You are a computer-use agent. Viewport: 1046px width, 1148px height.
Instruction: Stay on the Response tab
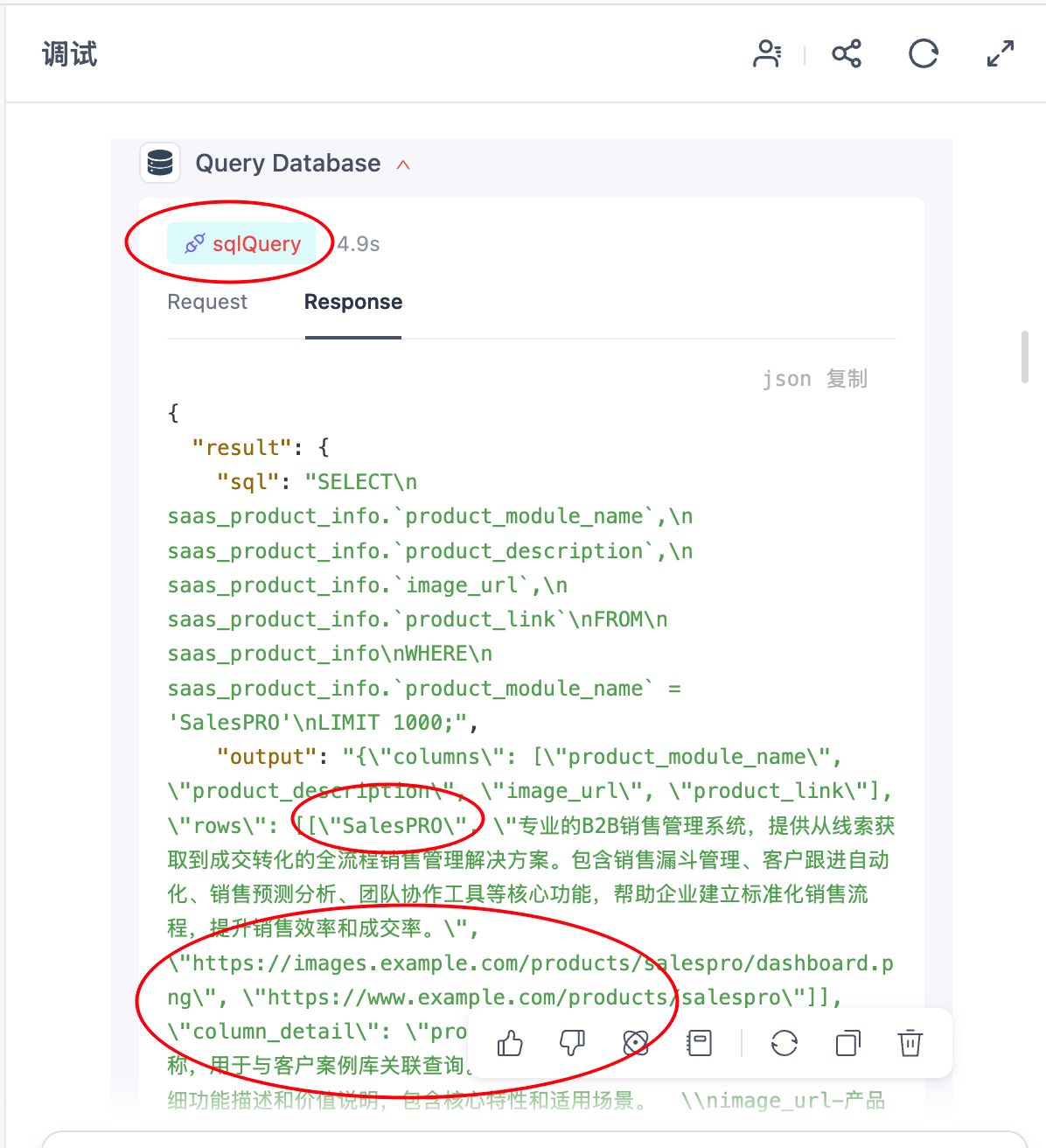click(x=353, y=302)
